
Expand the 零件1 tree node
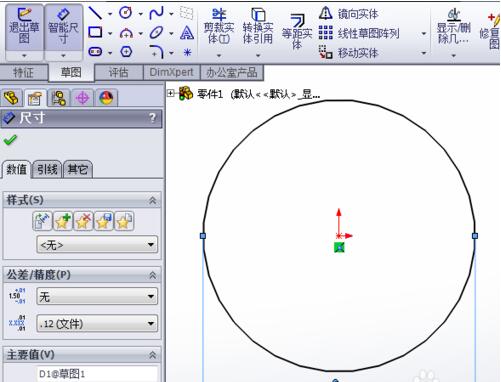point(170,93)
